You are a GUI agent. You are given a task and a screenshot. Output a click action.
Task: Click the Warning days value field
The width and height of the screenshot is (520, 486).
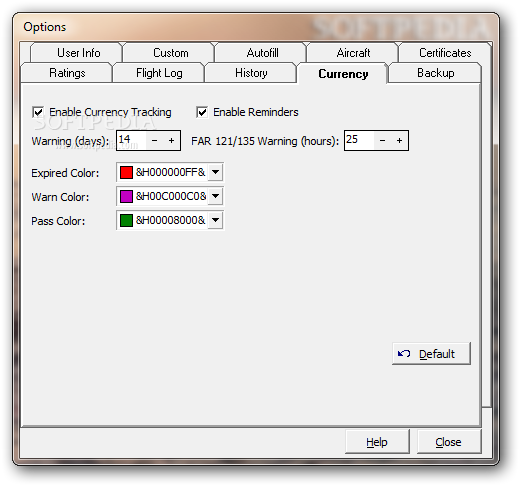[131, 140]
